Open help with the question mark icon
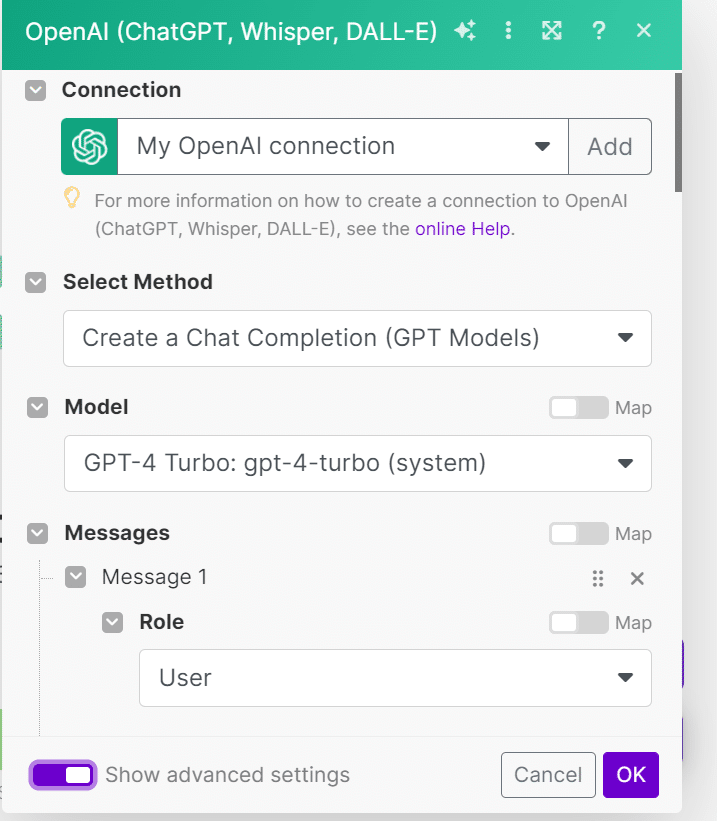Viewport: 717px width, 821px height. 599,31
